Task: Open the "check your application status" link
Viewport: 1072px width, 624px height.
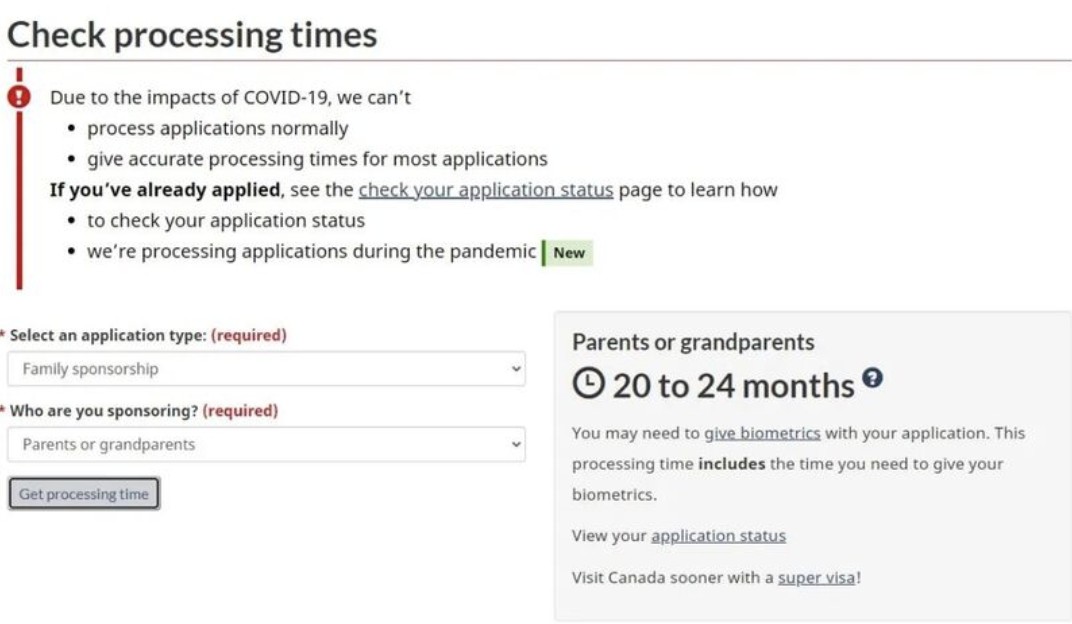Action: [x=485, y=190]
